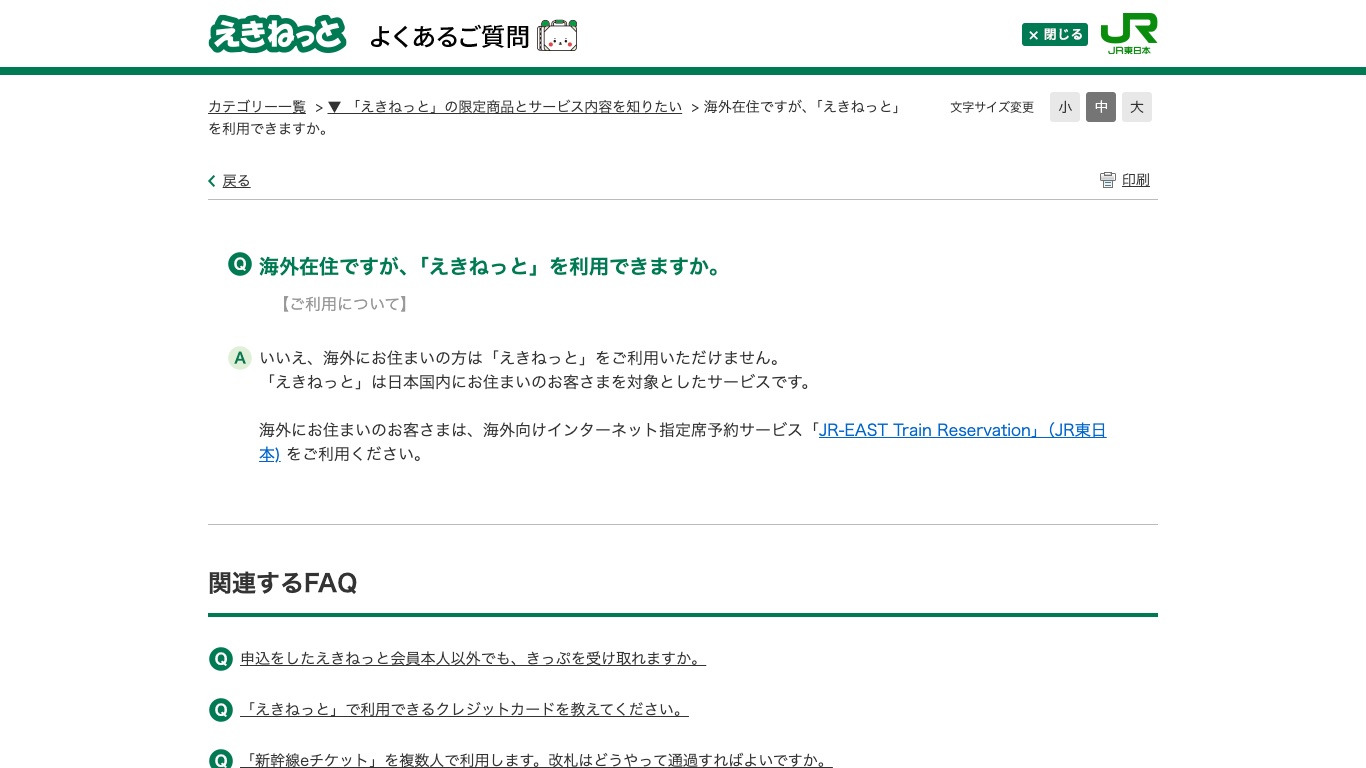Click the printer icon
This screenshot has height=768, width=1366.
(1108, 180)
